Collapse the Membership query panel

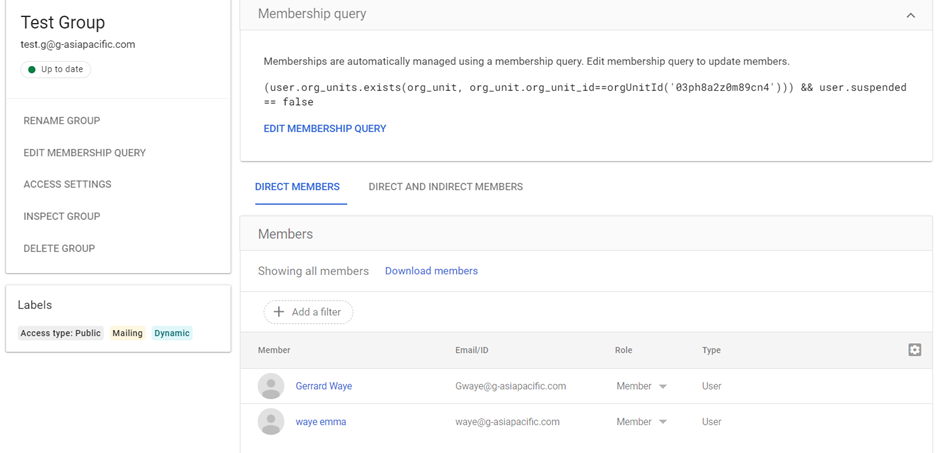coord(911,15)
